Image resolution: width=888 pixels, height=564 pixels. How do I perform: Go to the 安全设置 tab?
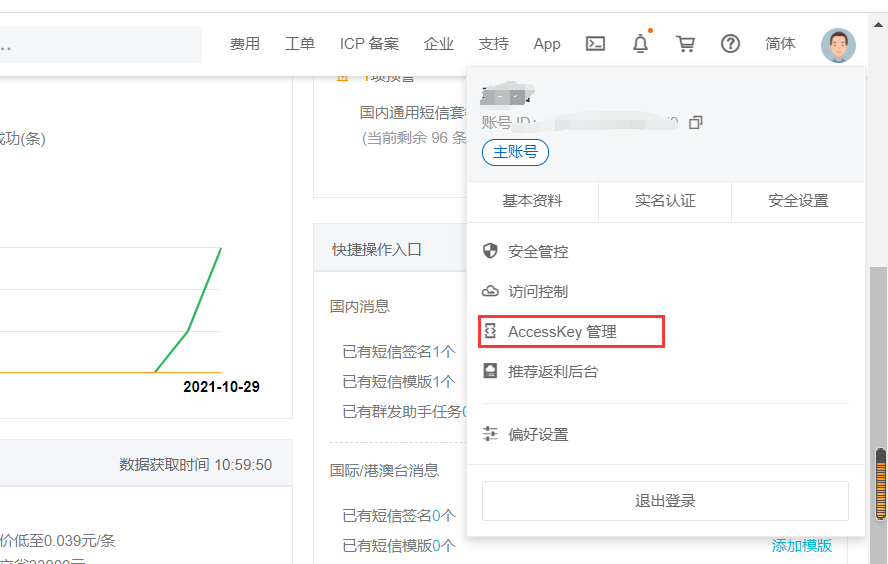click(x=798, y=201)
